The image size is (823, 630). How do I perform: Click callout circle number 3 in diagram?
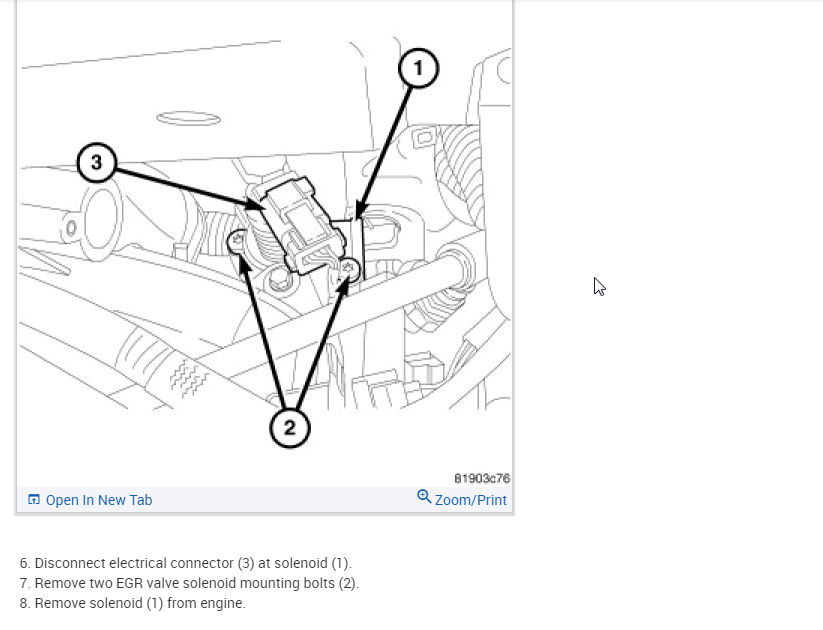(97, 162)
